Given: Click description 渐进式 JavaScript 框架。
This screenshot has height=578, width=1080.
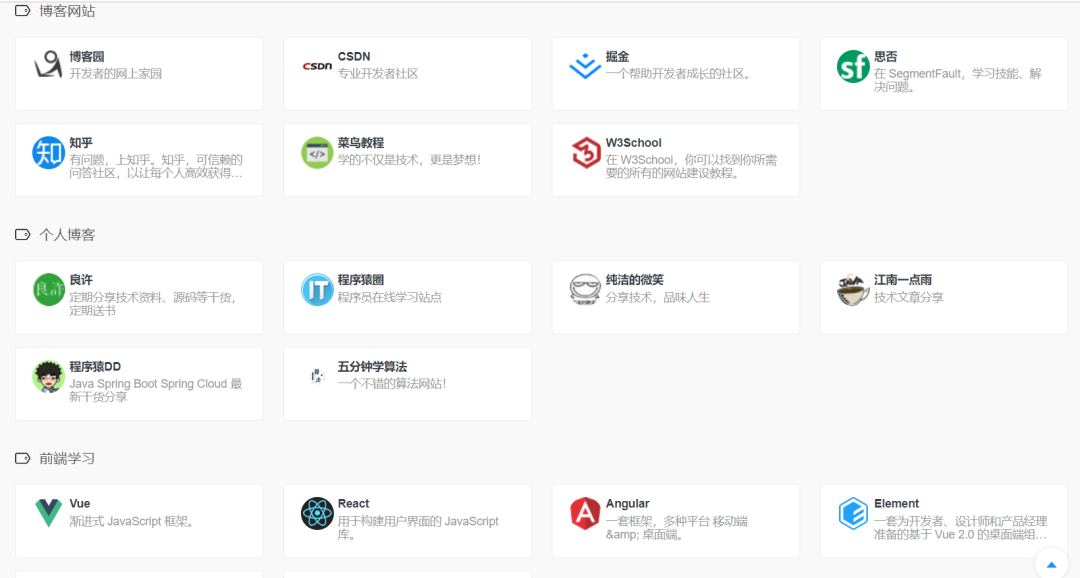Looking at the screenshot, I should (132, 522).
